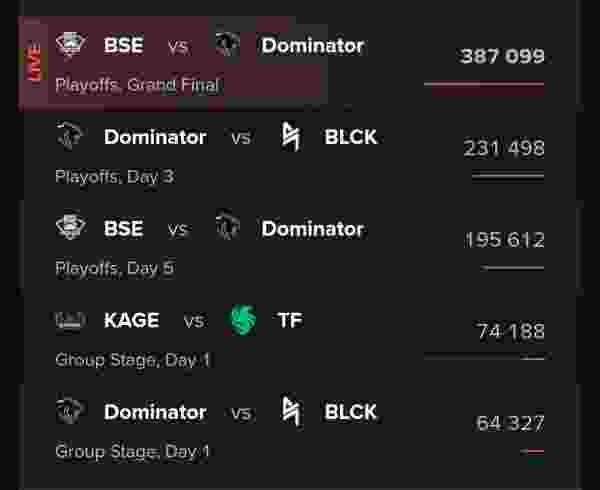The image size is (600, 490).
Task: Click the BLCK logo in the Playoffs Day 3 match
Action: pyautogui.click(x=291, y=137)
